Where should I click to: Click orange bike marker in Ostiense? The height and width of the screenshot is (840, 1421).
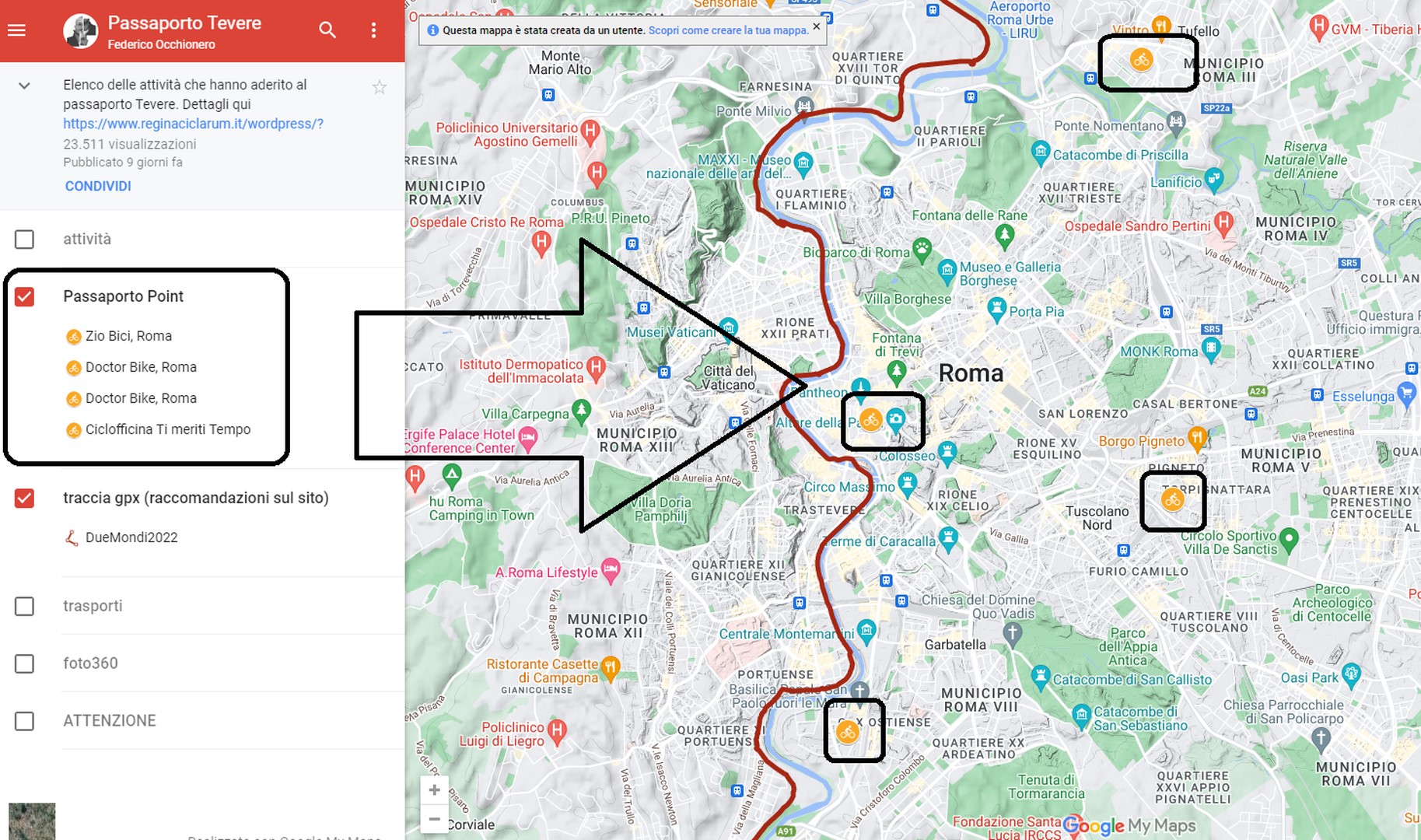847,732
